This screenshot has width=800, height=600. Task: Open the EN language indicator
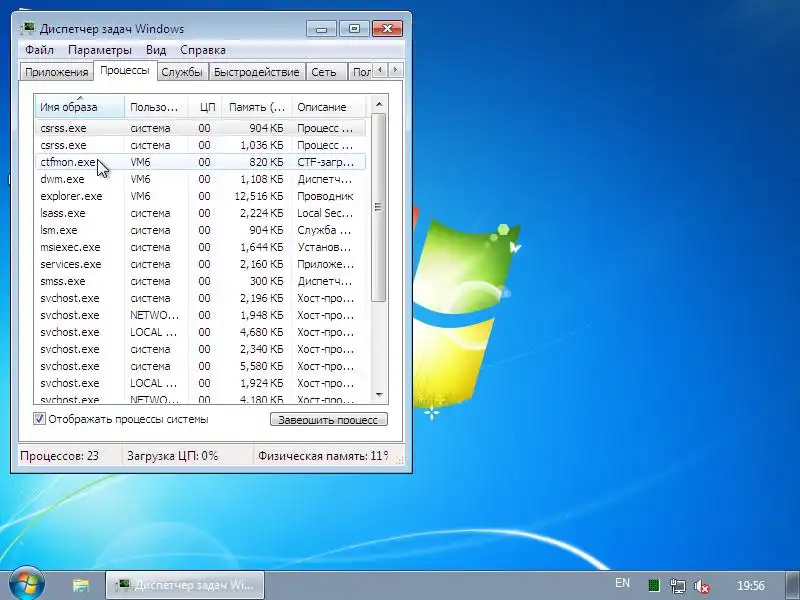pos(622,583)
